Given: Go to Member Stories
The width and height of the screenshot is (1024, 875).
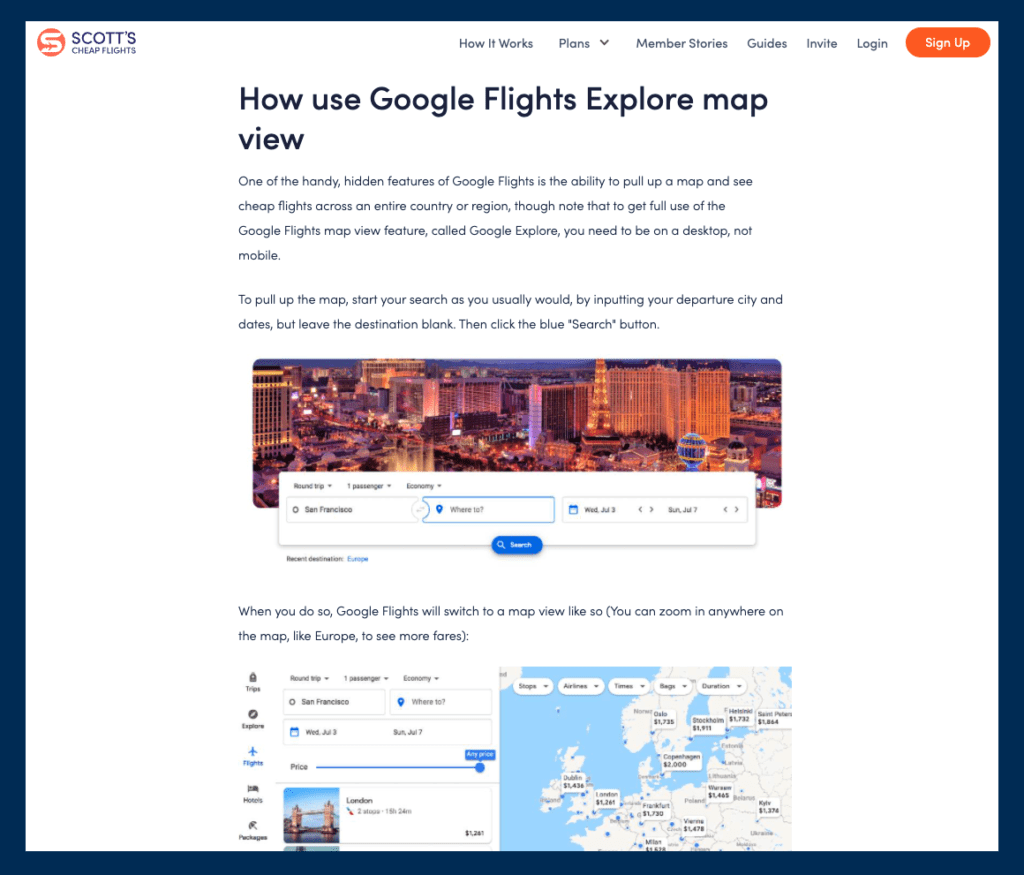Looking at the screenshot, I should (681, 43).
